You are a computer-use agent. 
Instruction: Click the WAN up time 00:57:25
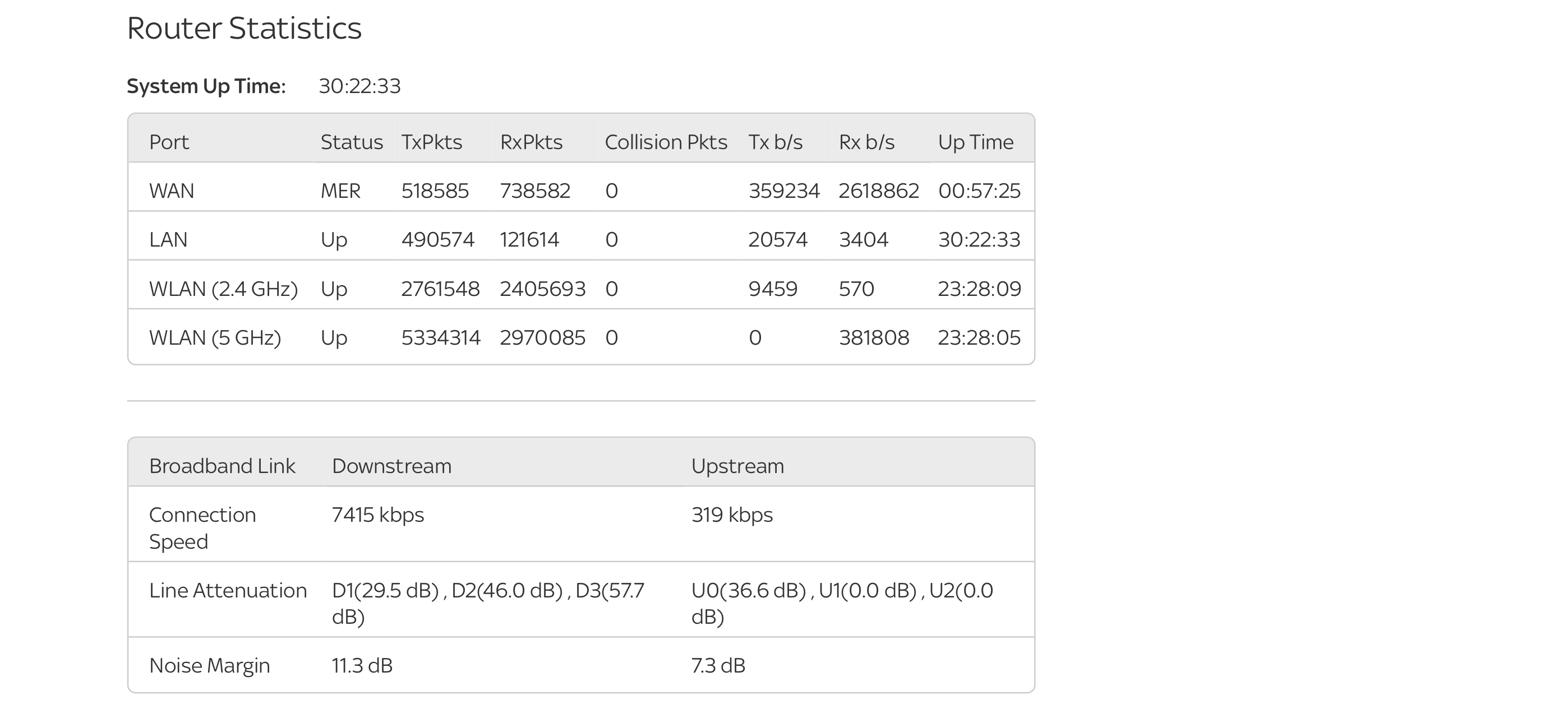979,191
